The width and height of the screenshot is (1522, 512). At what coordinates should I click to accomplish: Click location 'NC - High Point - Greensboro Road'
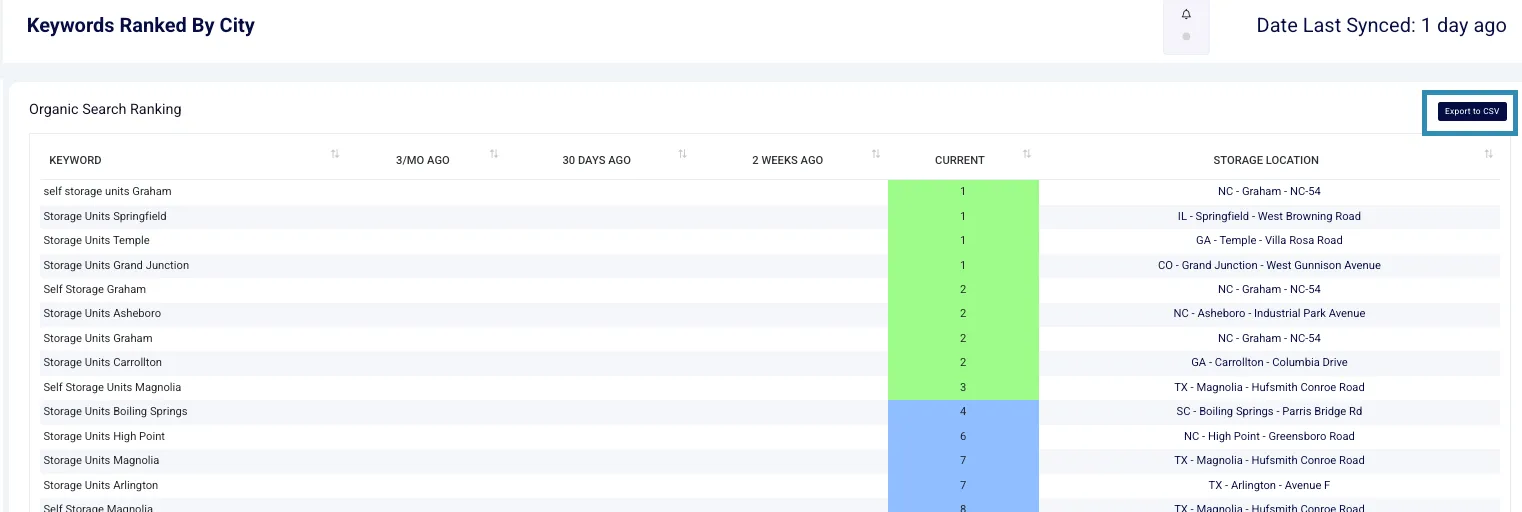click(1269, 436)
